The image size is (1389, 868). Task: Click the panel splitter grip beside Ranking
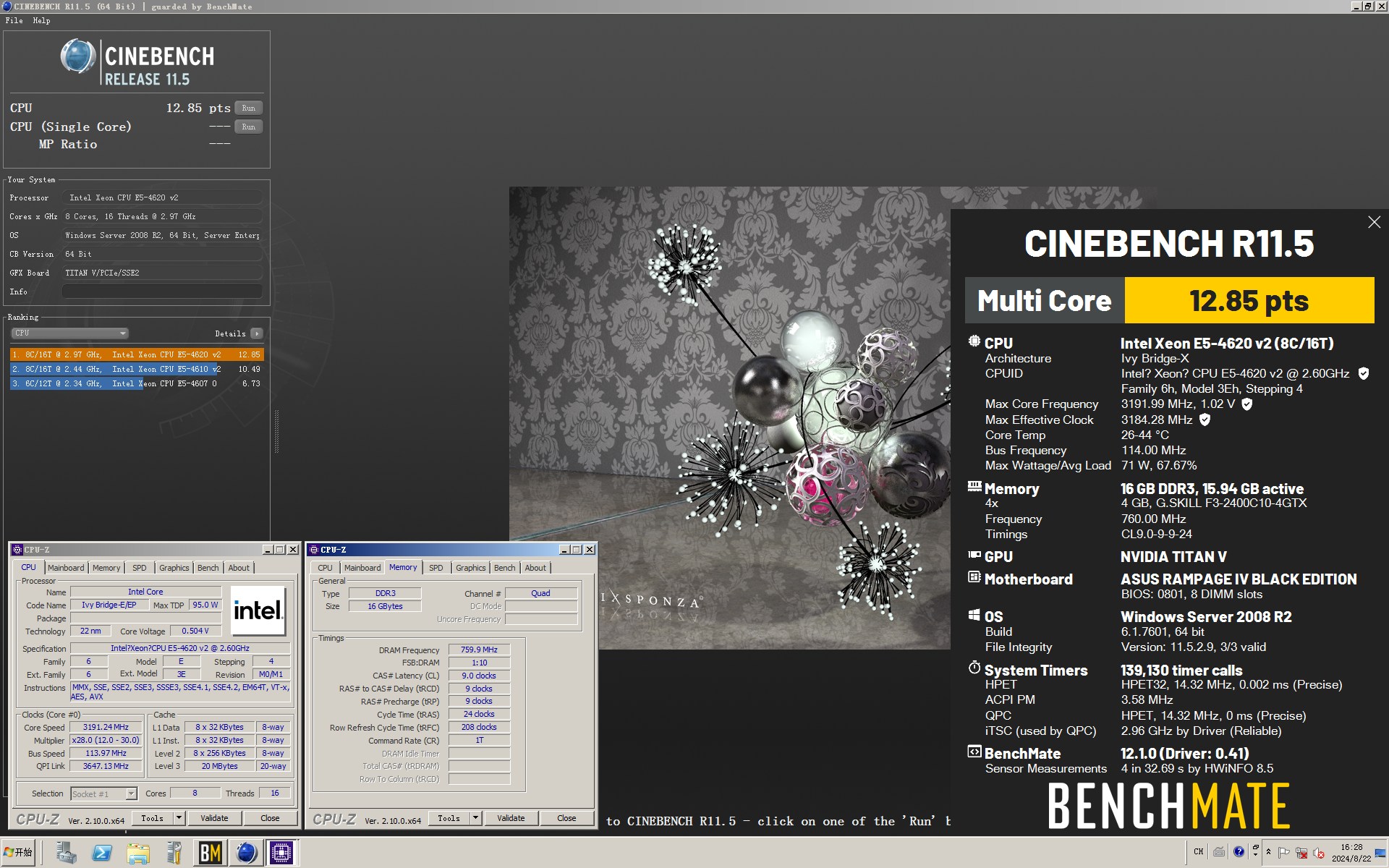point(276,431)
